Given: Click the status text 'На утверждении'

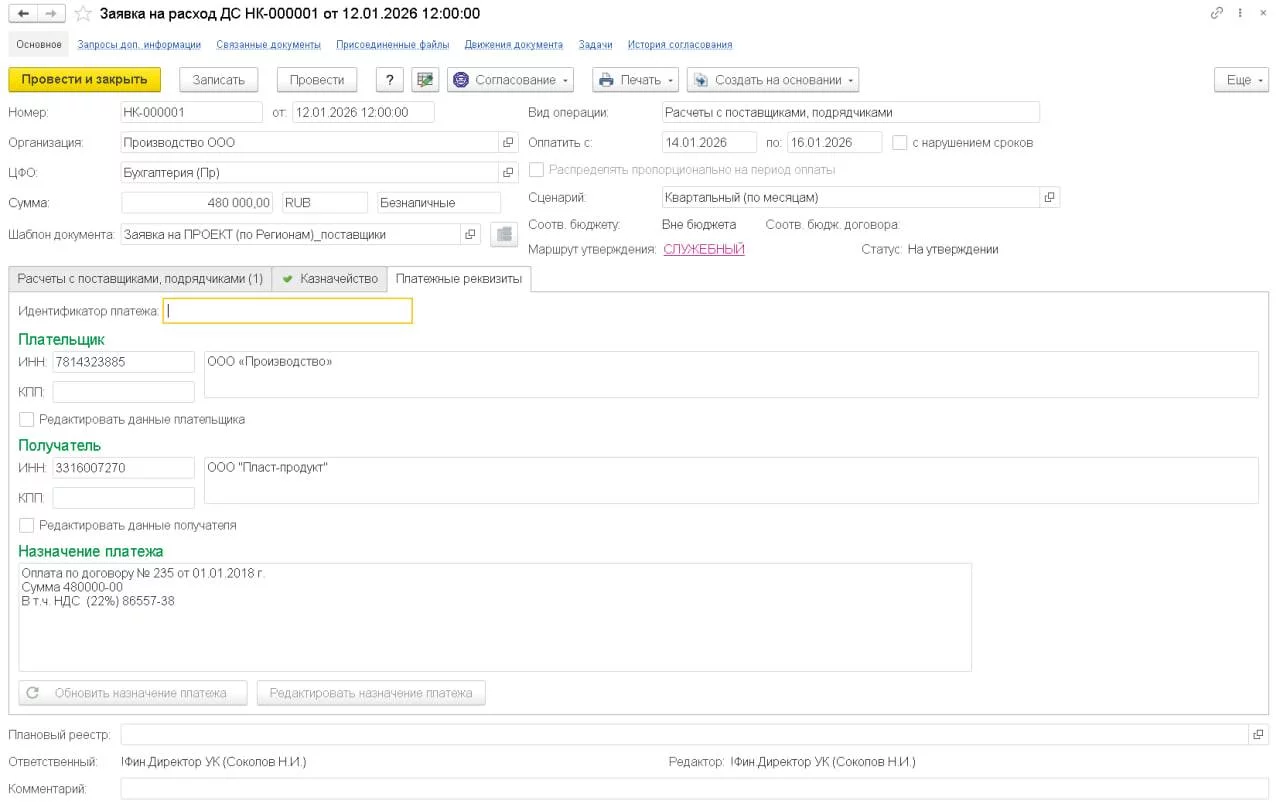Looking at the screenshot, I should [x=953, y=250].
